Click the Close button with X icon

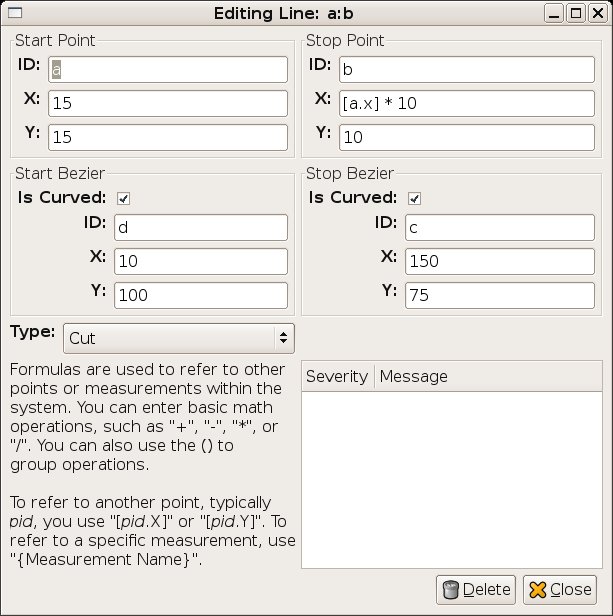(560, 590)
